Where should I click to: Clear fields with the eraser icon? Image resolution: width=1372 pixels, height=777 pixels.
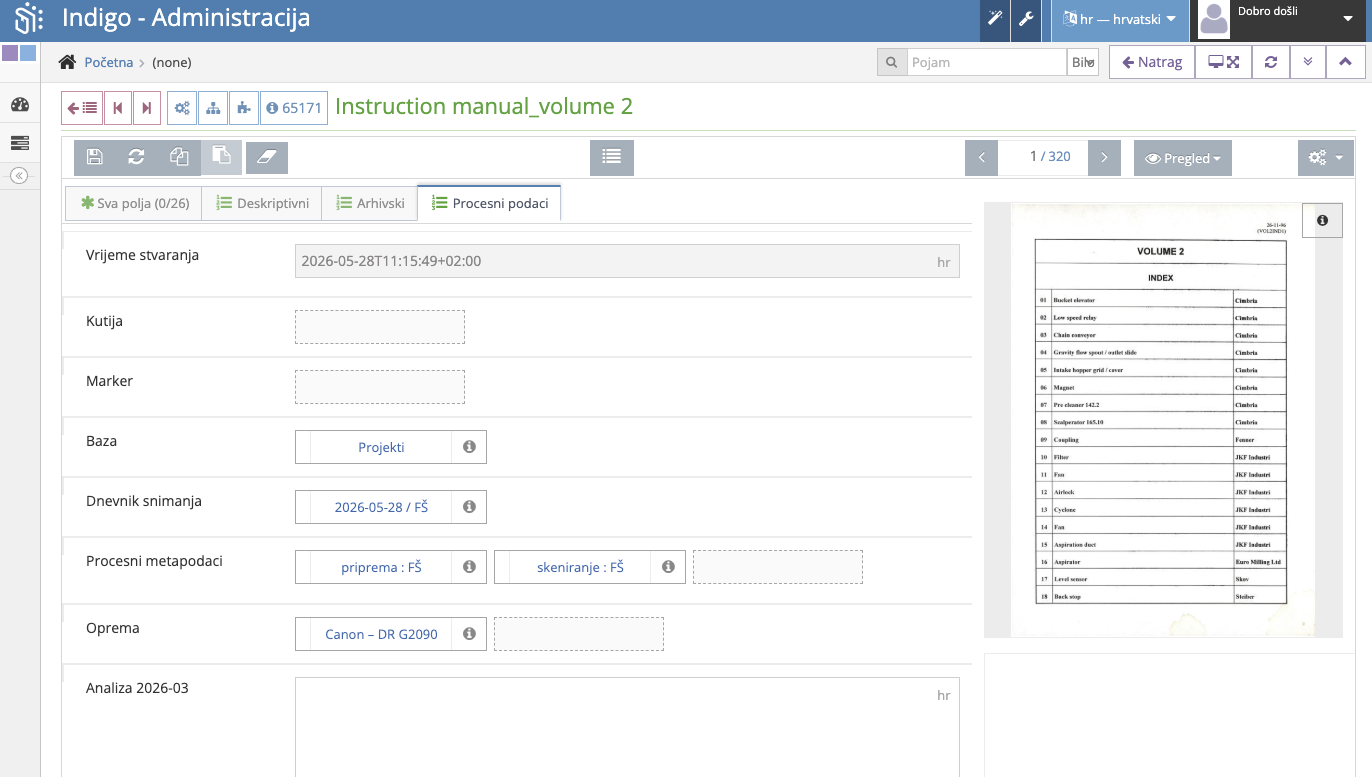267,157
